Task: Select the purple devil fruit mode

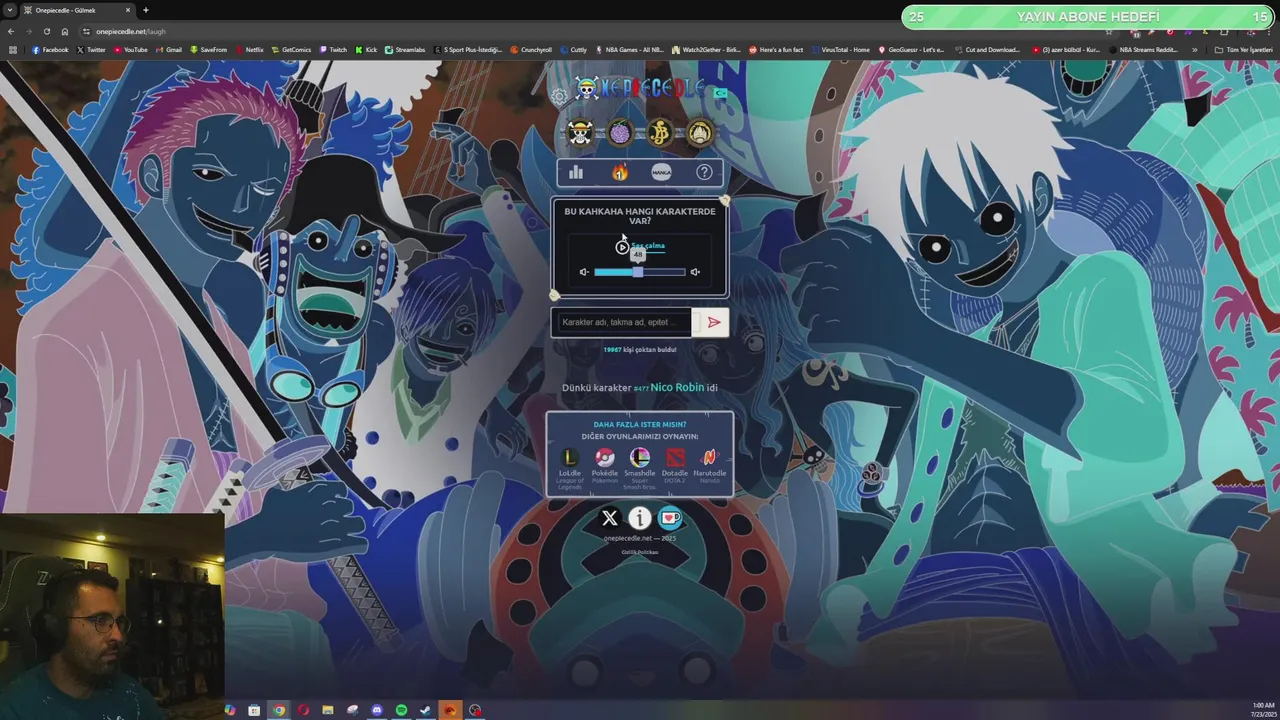Action: [x=620, y=132]
